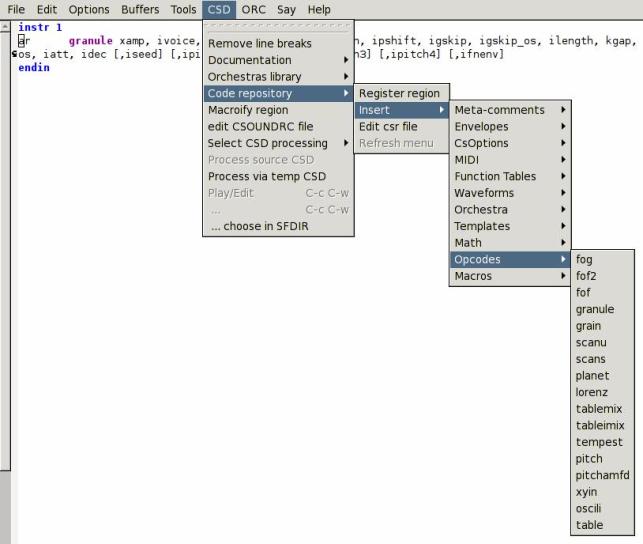Insert the xyin opcode
This screenshot has height=544, width=643.
[x=602, y=492]
